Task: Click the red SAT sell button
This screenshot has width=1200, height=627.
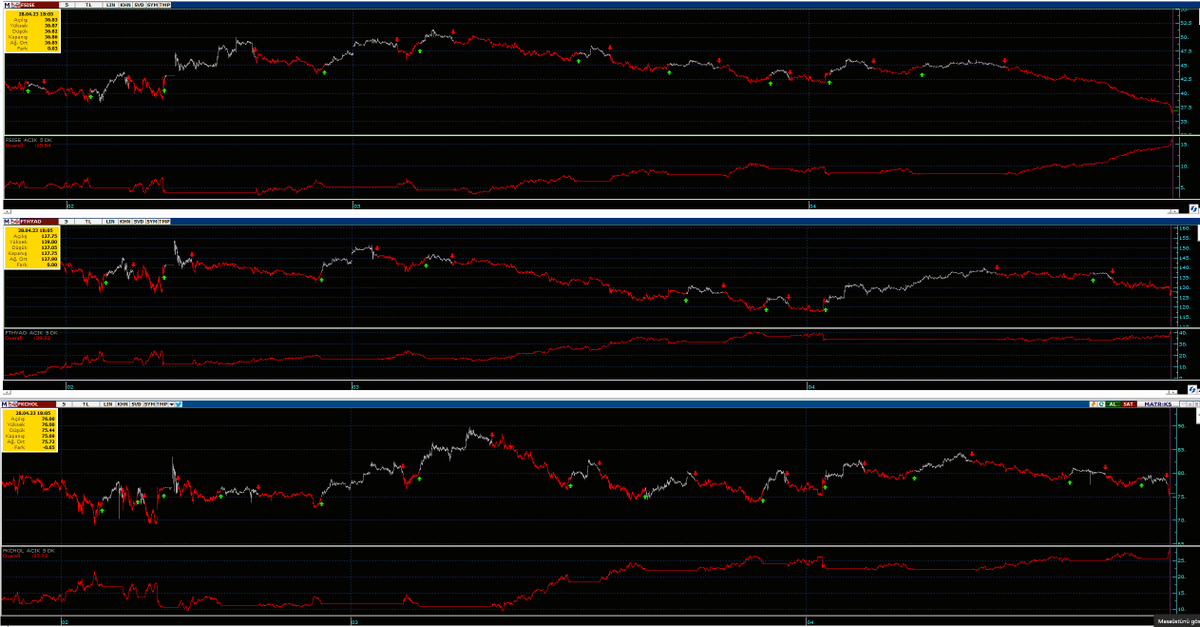Action: click(1129, 404)
